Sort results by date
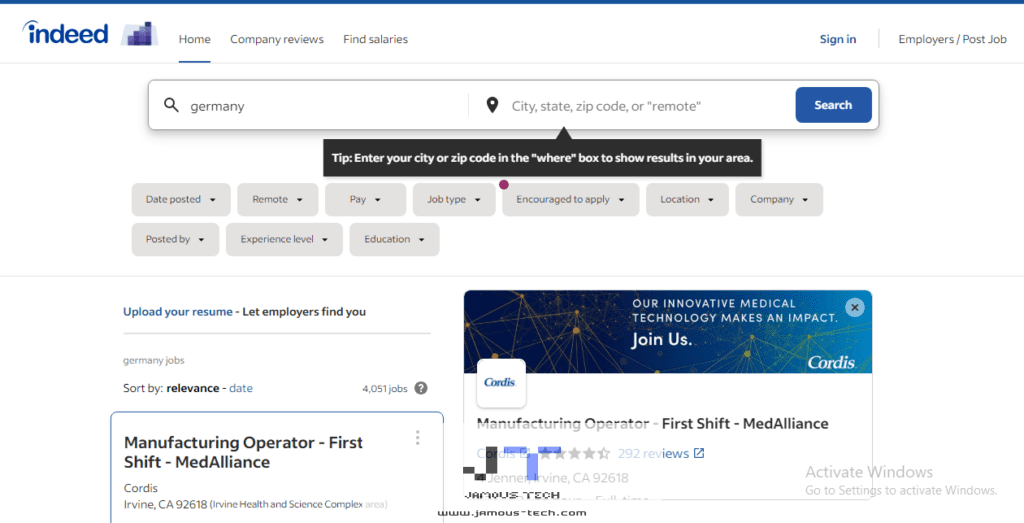 point(240,388)
